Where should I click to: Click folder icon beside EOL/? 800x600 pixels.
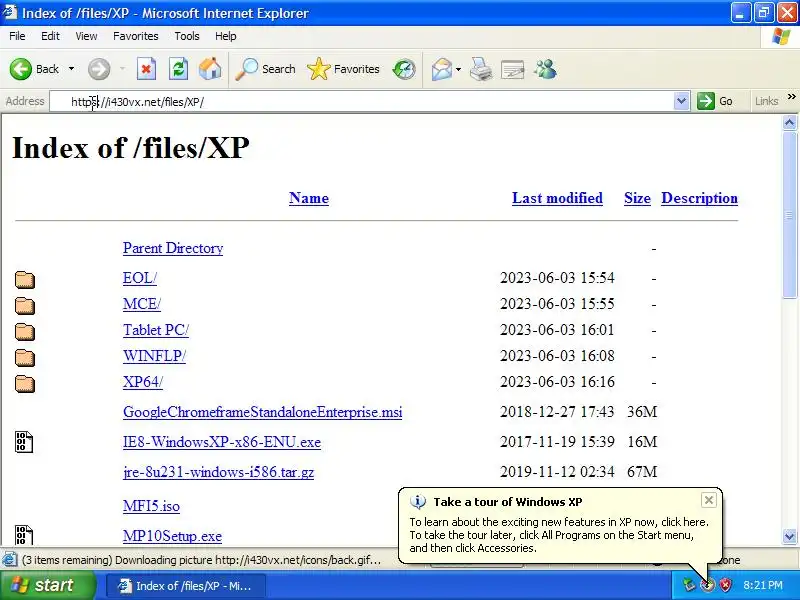[24, 280]
